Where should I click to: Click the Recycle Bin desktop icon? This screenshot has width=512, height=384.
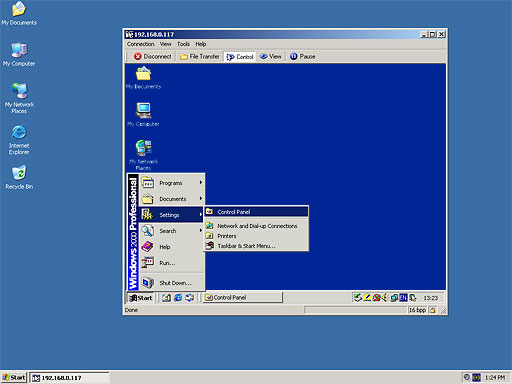19,177
